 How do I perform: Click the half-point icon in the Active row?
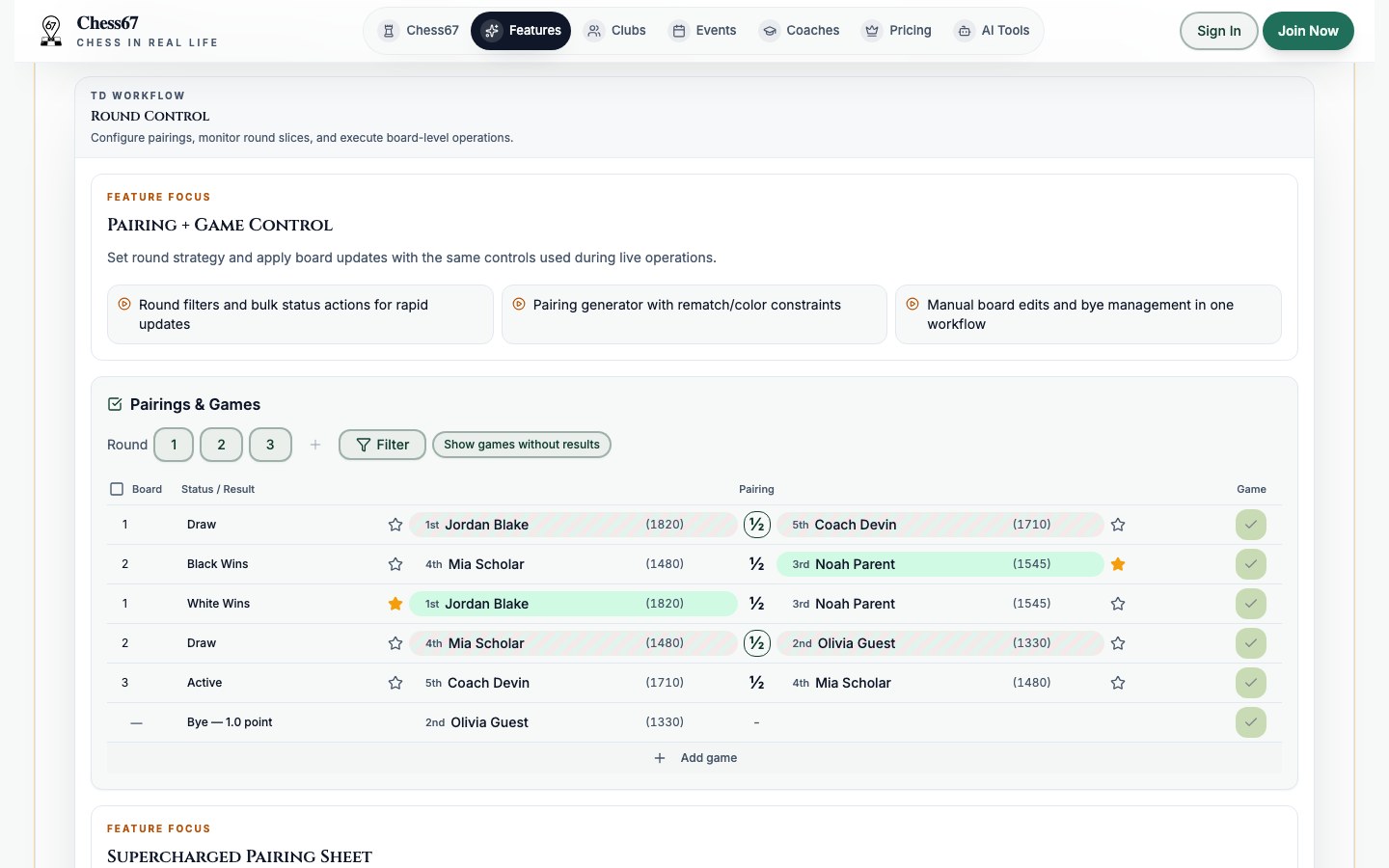click(757, 683)
